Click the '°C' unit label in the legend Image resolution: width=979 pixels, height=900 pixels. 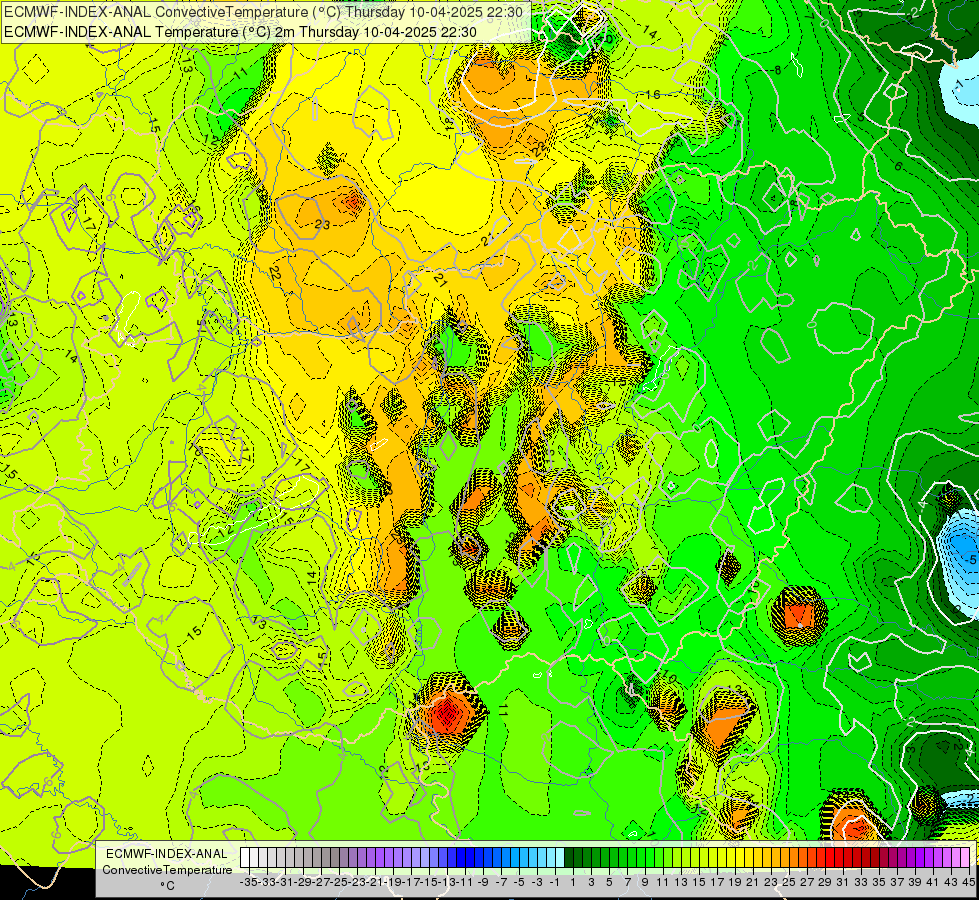[167, 886]
